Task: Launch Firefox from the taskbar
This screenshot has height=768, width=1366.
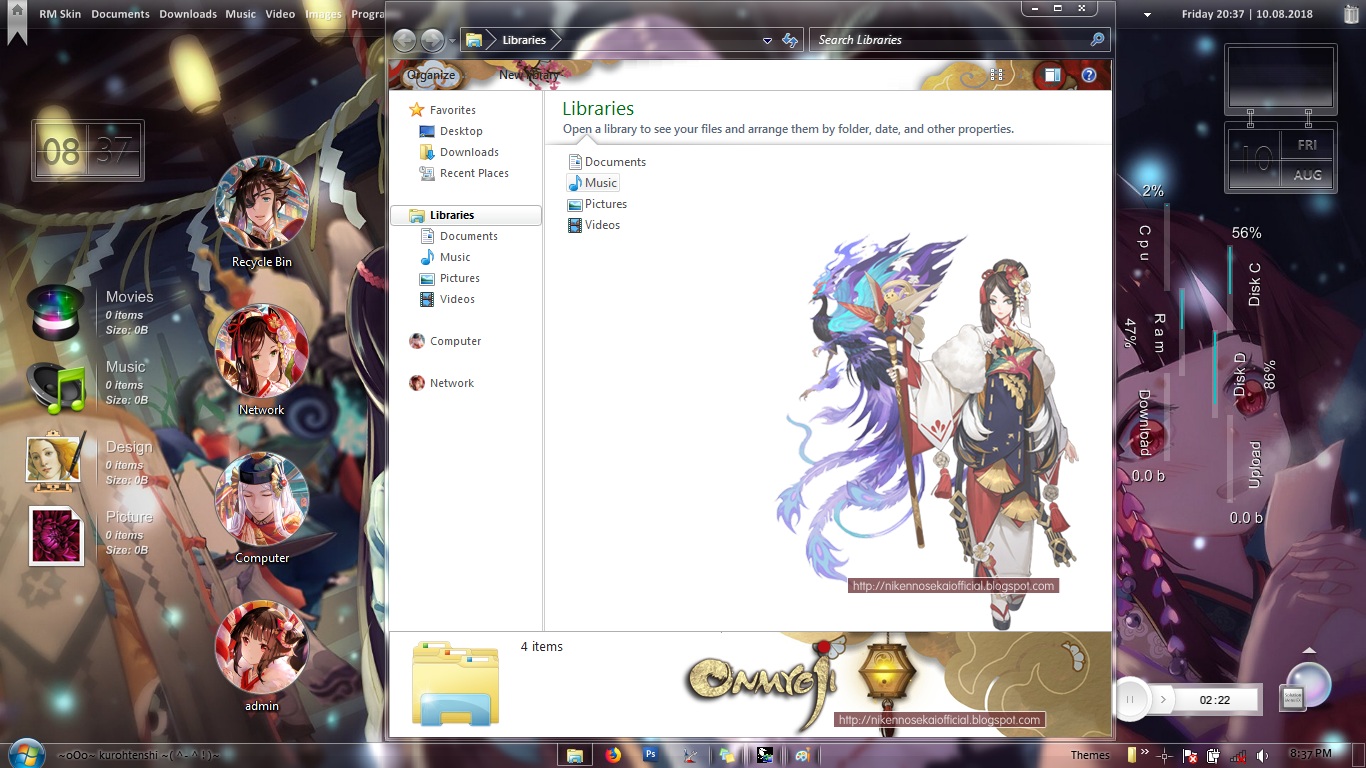Action: (x=613, y=755)
